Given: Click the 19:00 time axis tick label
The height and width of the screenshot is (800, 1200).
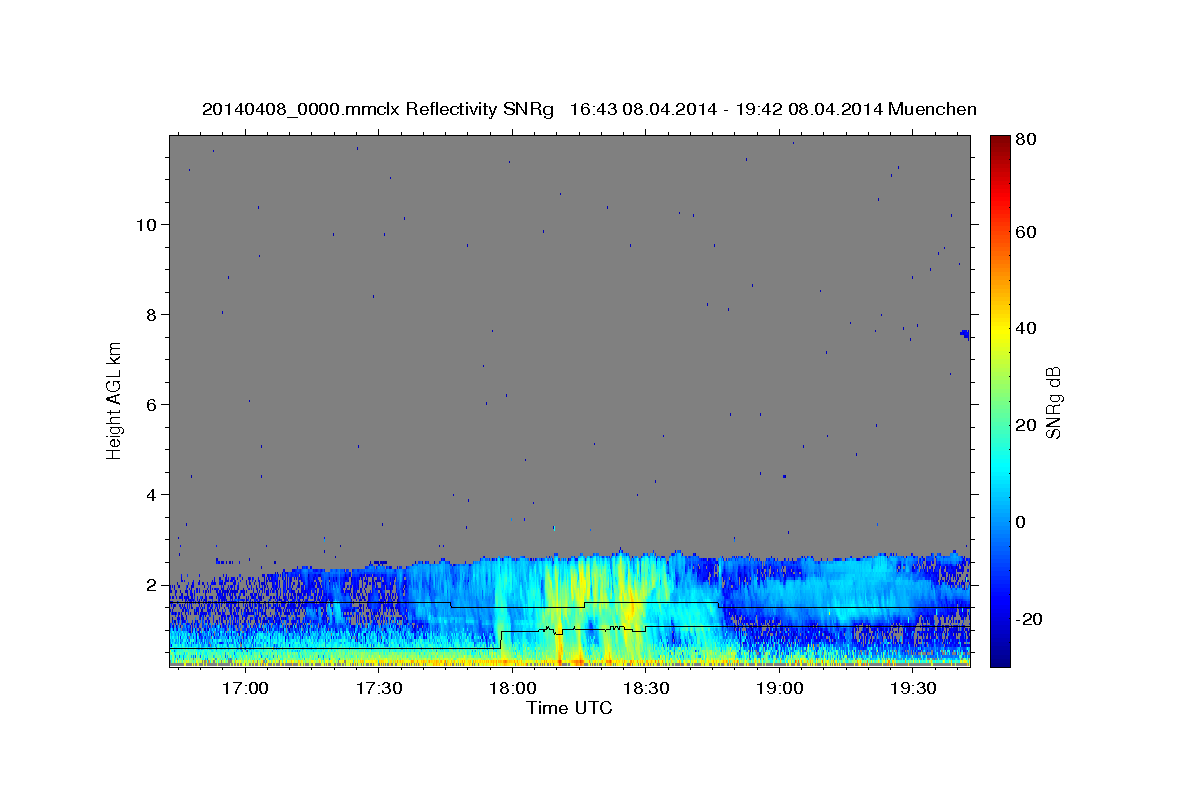Looking at the screenshot, I should (779, 689).
